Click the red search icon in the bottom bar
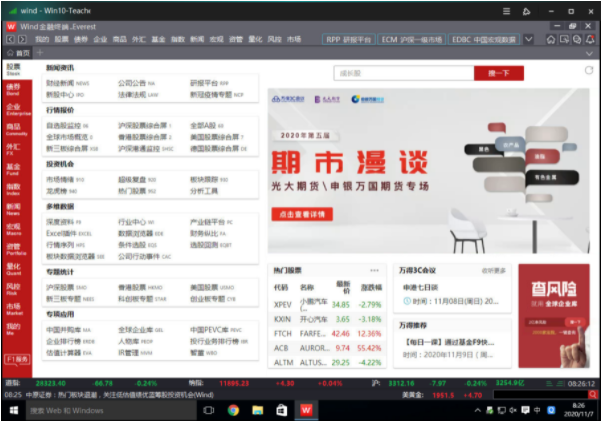Viewport: 601px width, 421px height. pos(593,394)
